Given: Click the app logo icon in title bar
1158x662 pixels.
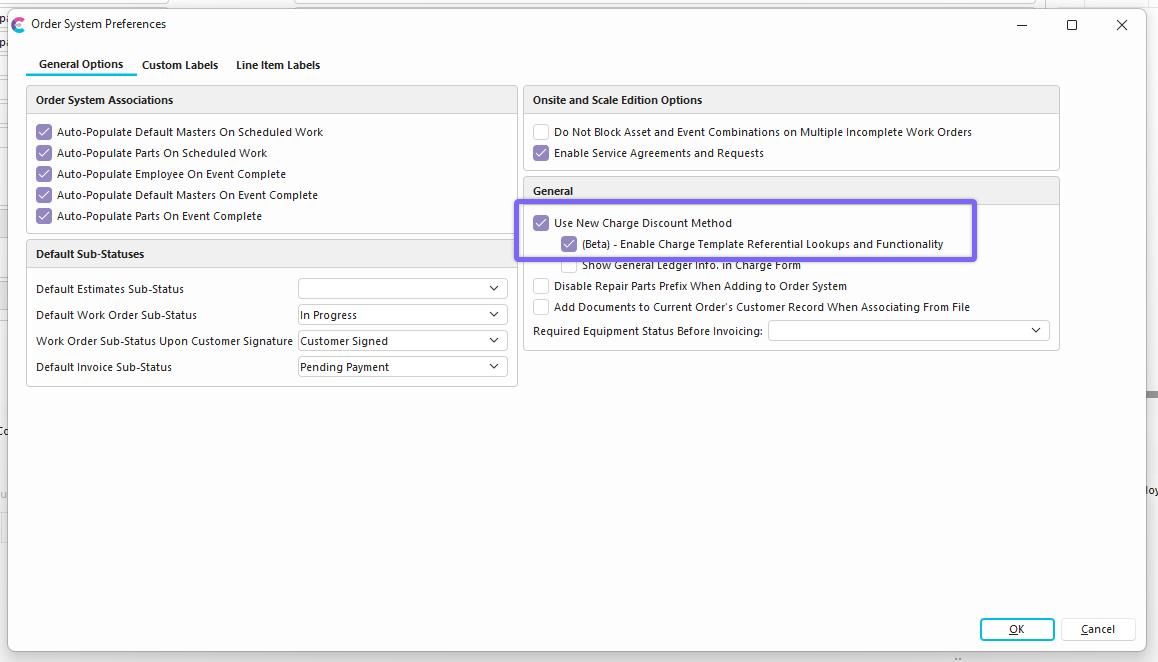Looking at the screenshot, I should [18, 25].
